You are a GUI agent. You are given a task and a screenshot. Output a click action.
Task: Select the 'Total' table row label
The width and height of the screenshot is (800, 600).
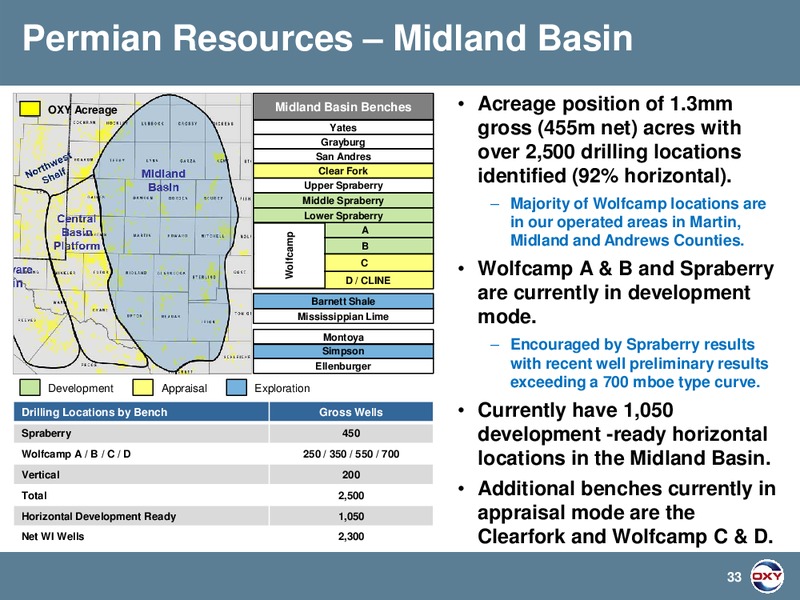(x=34, y=495)
